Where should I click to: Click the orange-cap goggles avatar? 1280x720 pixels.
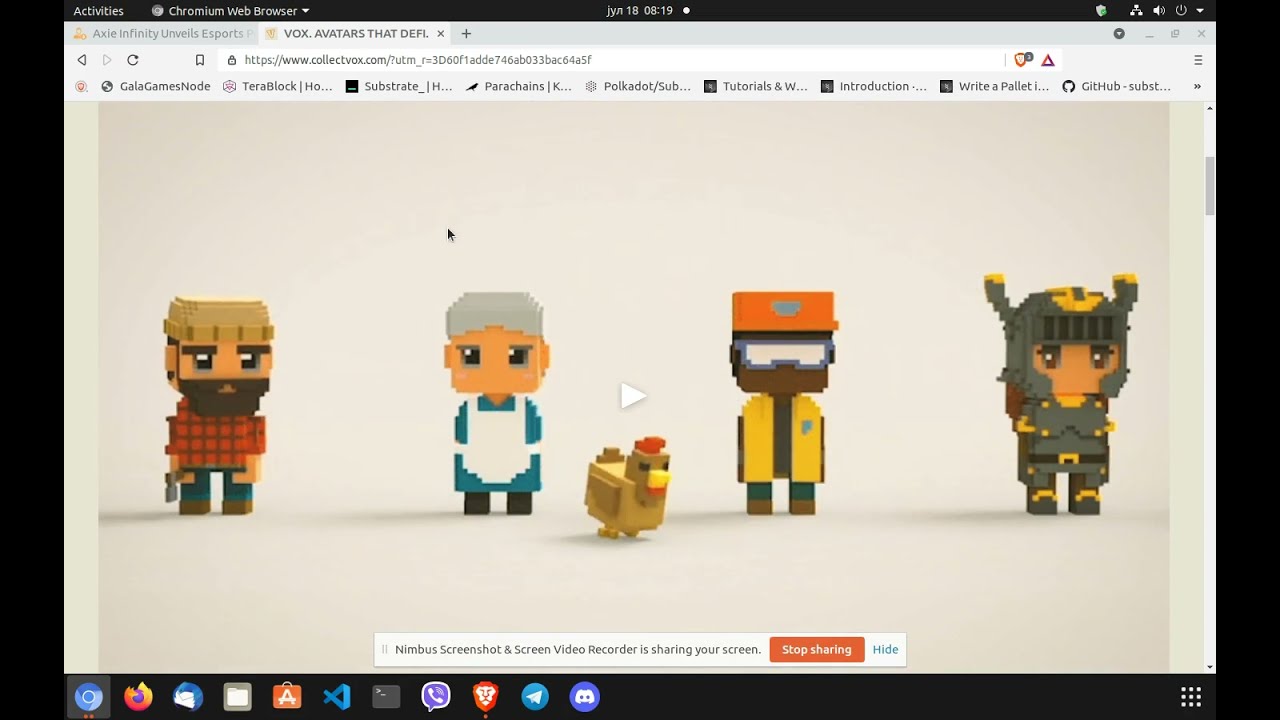pyautogui.click(x=783, y=402)
